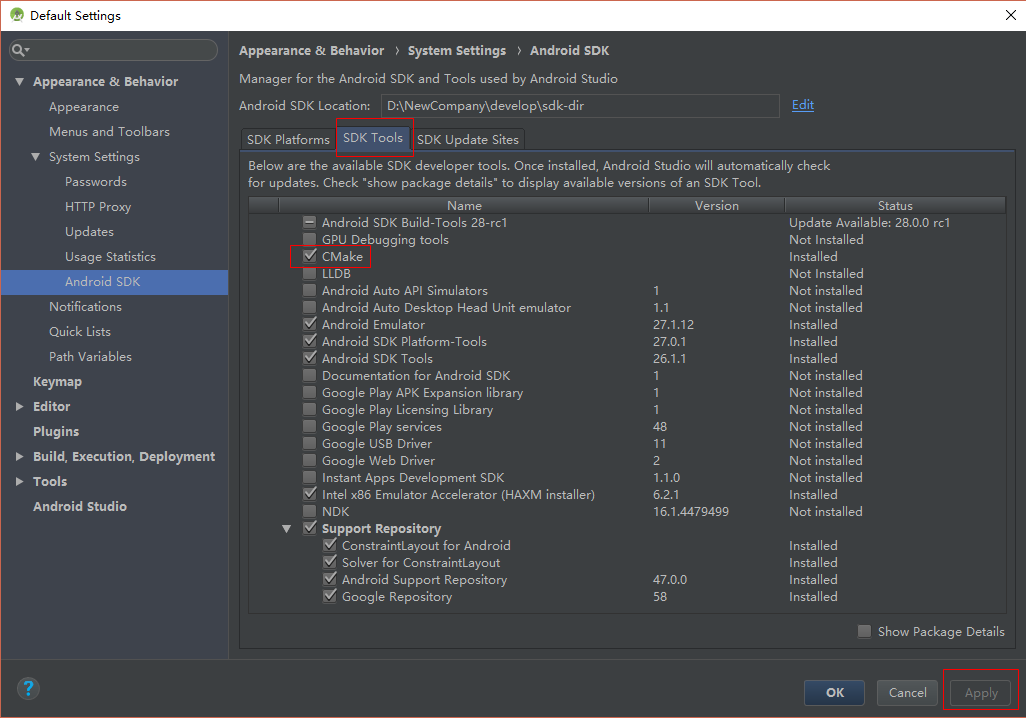Switch to SDK Platforms tab
1026x718 pixels.
click(289, 139)
